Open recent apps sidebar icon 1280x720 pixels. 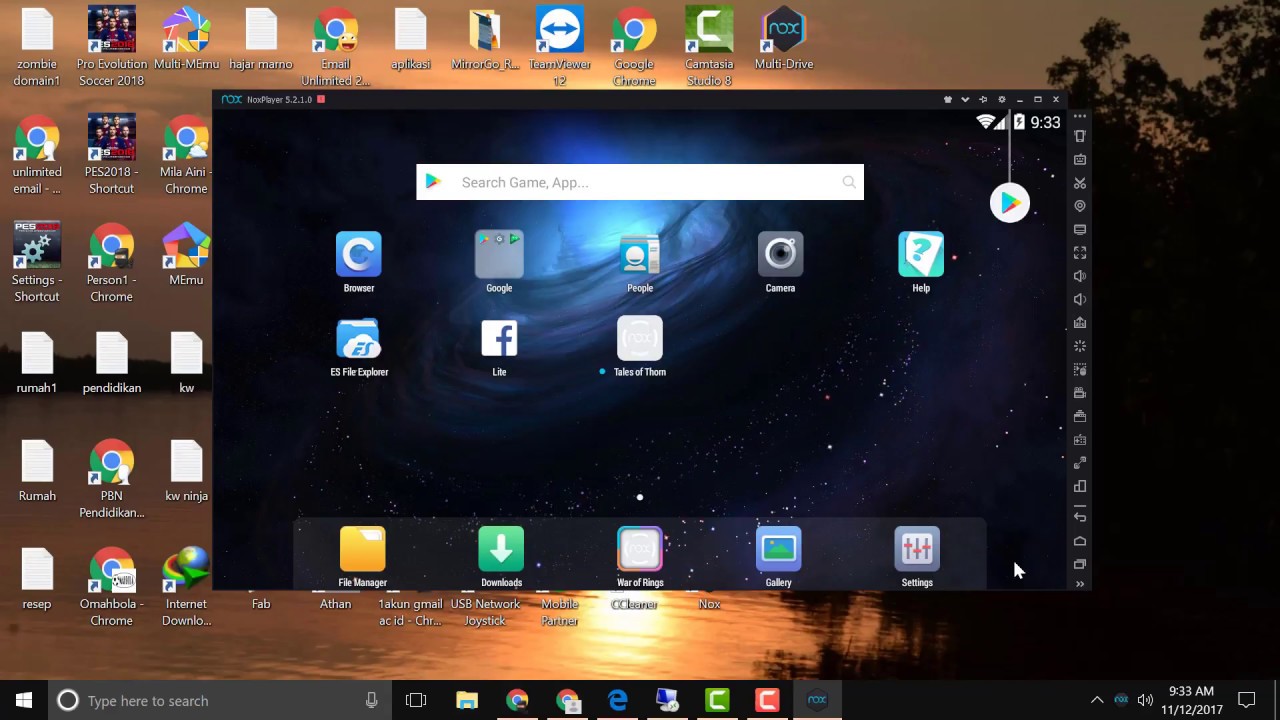(1080, 564)
